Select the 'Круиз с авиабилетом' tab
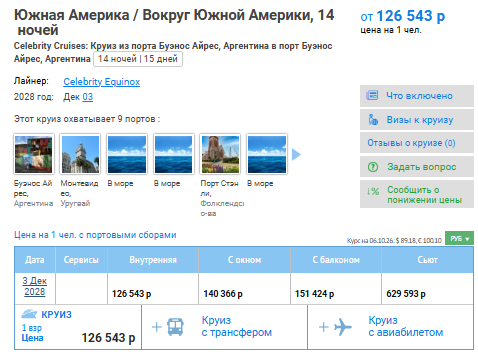 pos(390,327)
